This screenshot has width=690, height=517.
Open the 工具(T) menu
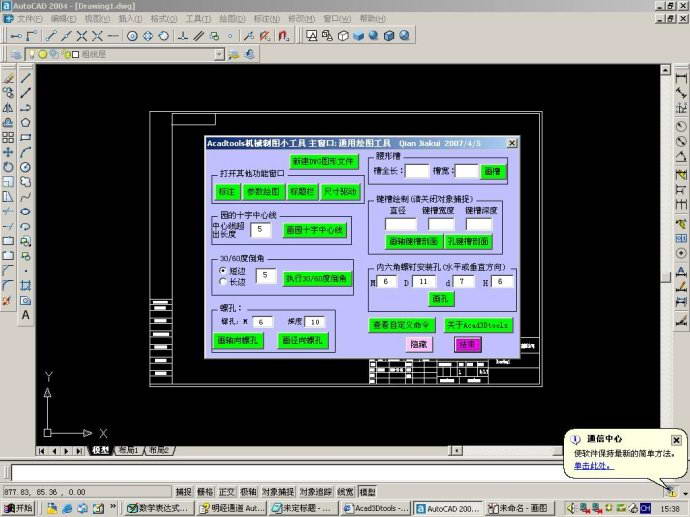pos(198,18)
